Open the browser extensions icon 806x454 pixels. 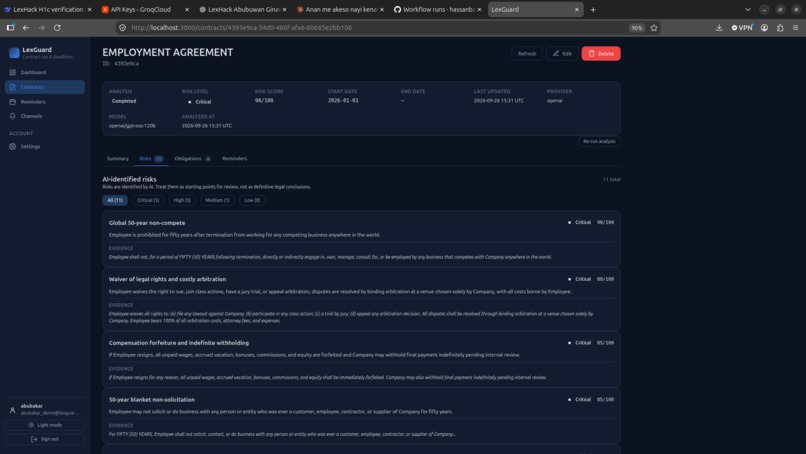(x=780, y=28)
